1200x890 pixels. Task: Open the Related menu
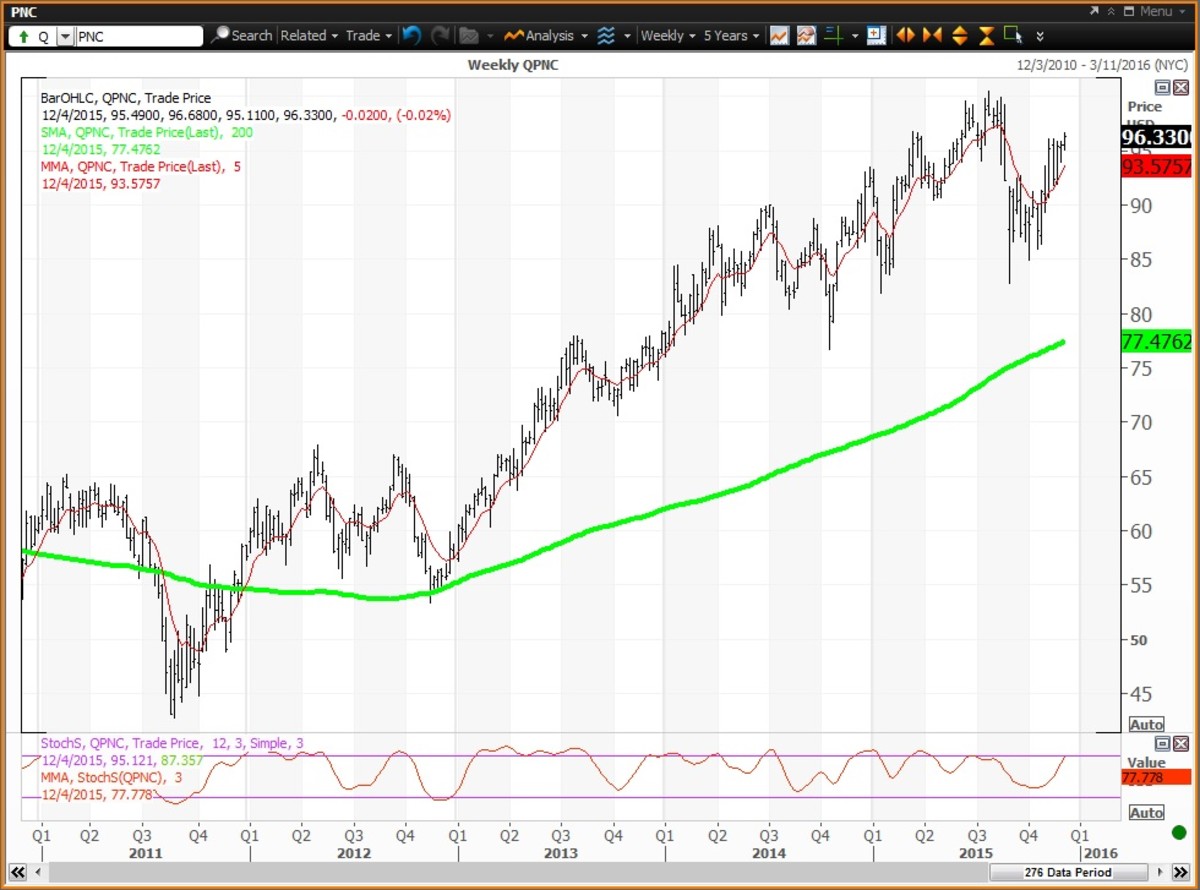309,35
